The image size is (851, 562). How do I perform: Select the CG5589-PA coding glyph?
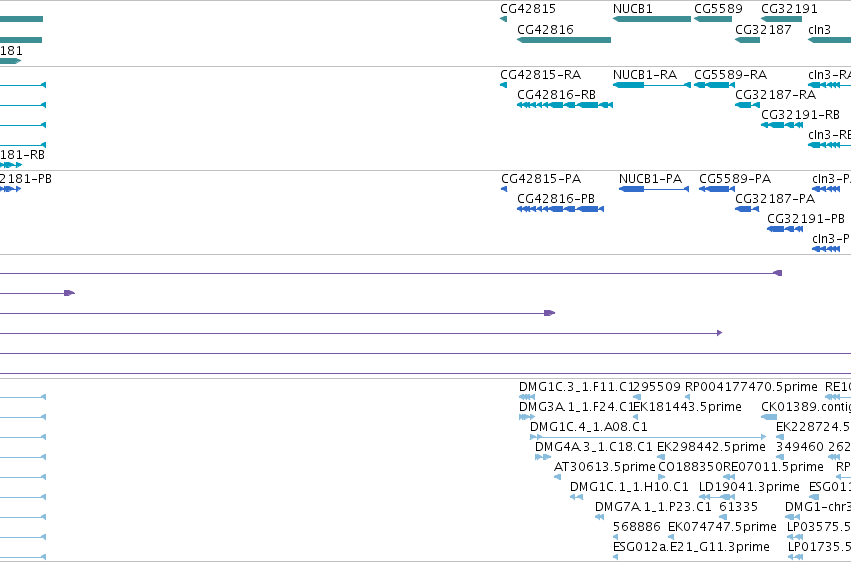717,189
